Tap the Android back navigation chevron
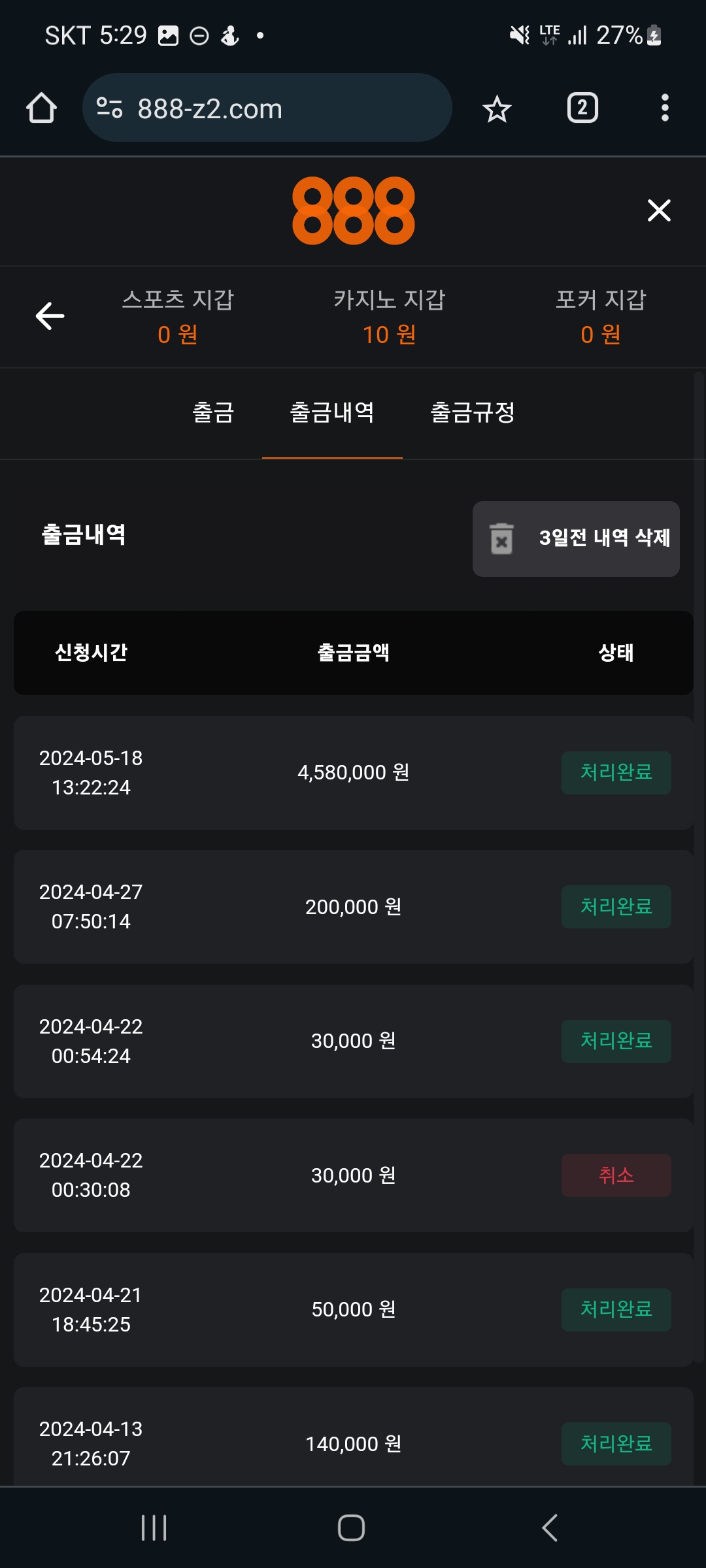706x1568 pixels. tap(550, 1527)
